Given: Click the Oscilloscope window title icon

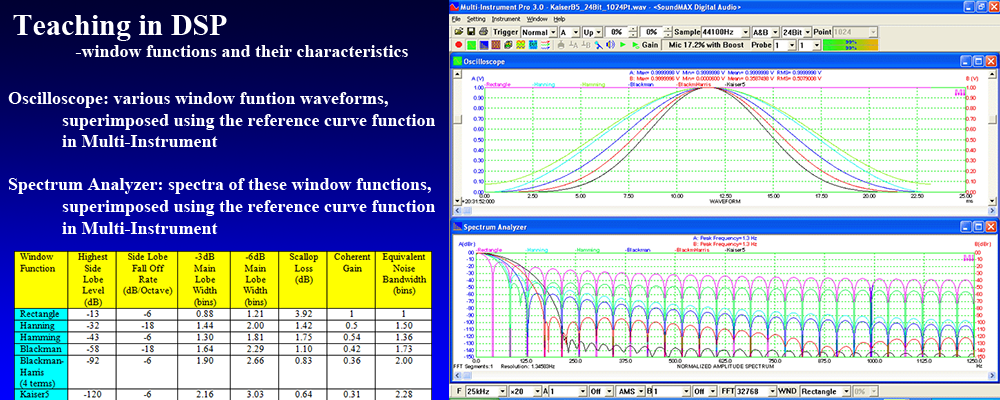Looking at the screenshot, I should point(457,62).
